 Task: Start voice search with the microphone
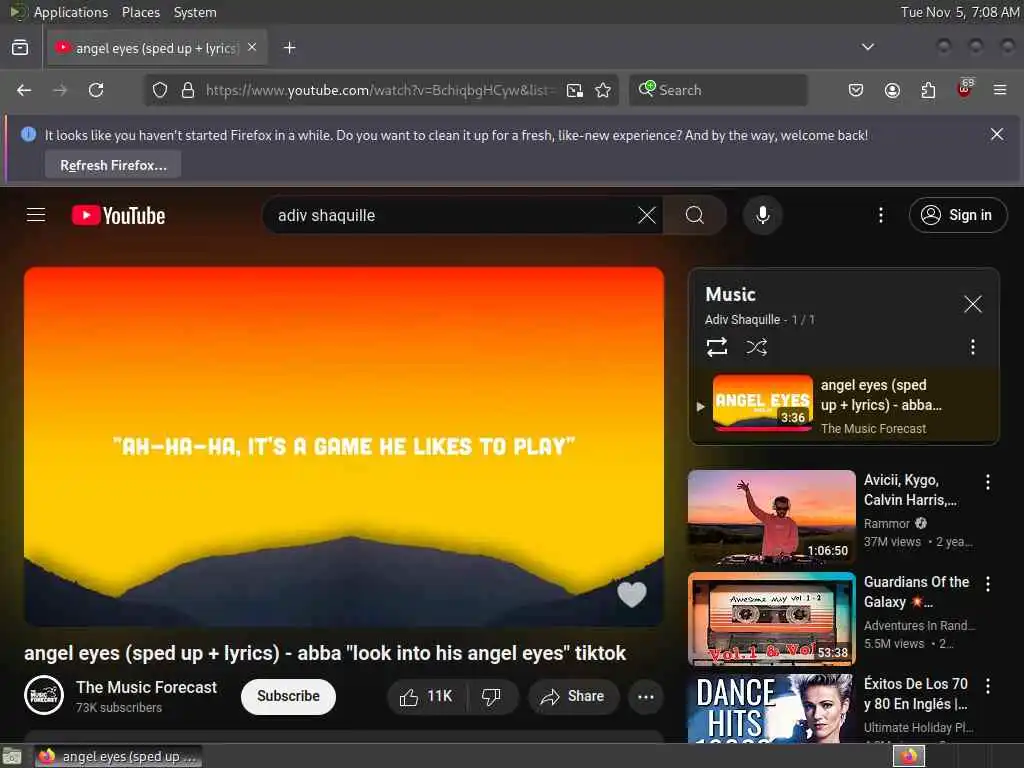[x=762, y=215]
